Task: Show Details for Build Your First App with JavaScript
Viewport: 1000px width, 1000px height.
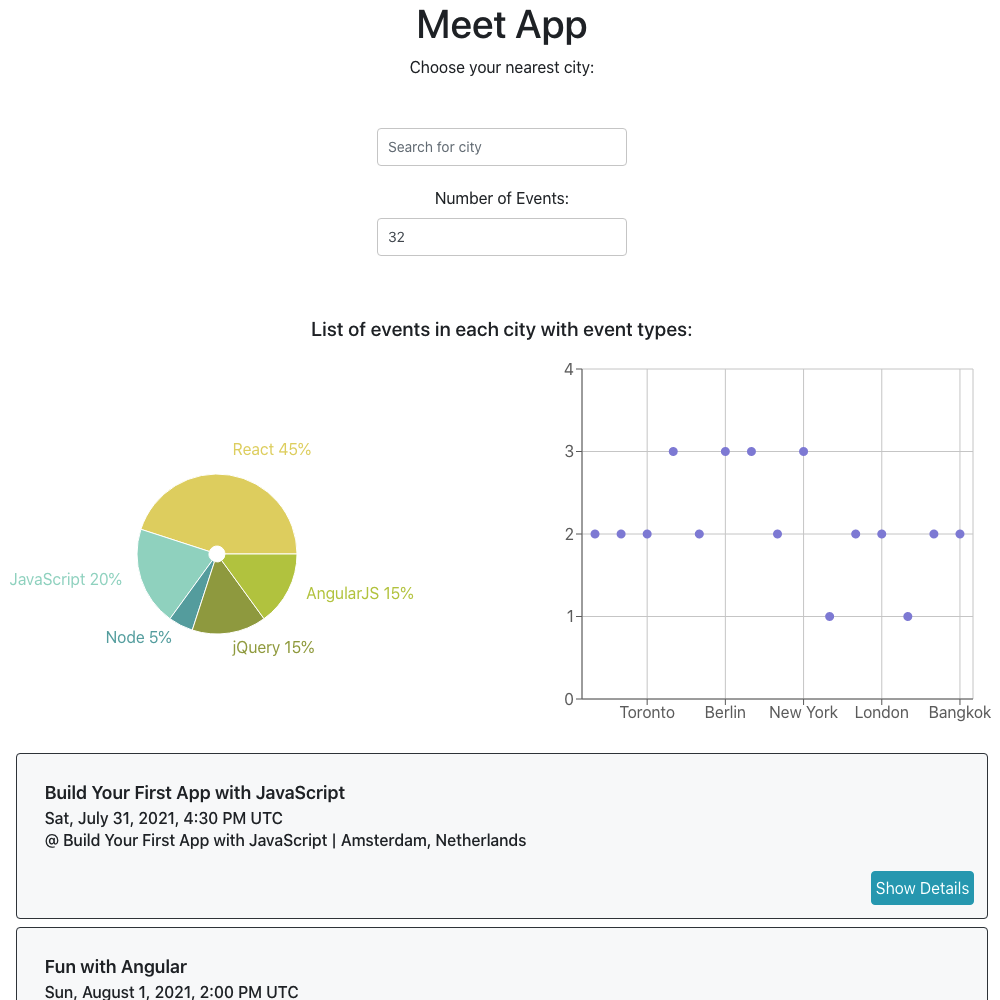Action: click(x=921, y=888)
